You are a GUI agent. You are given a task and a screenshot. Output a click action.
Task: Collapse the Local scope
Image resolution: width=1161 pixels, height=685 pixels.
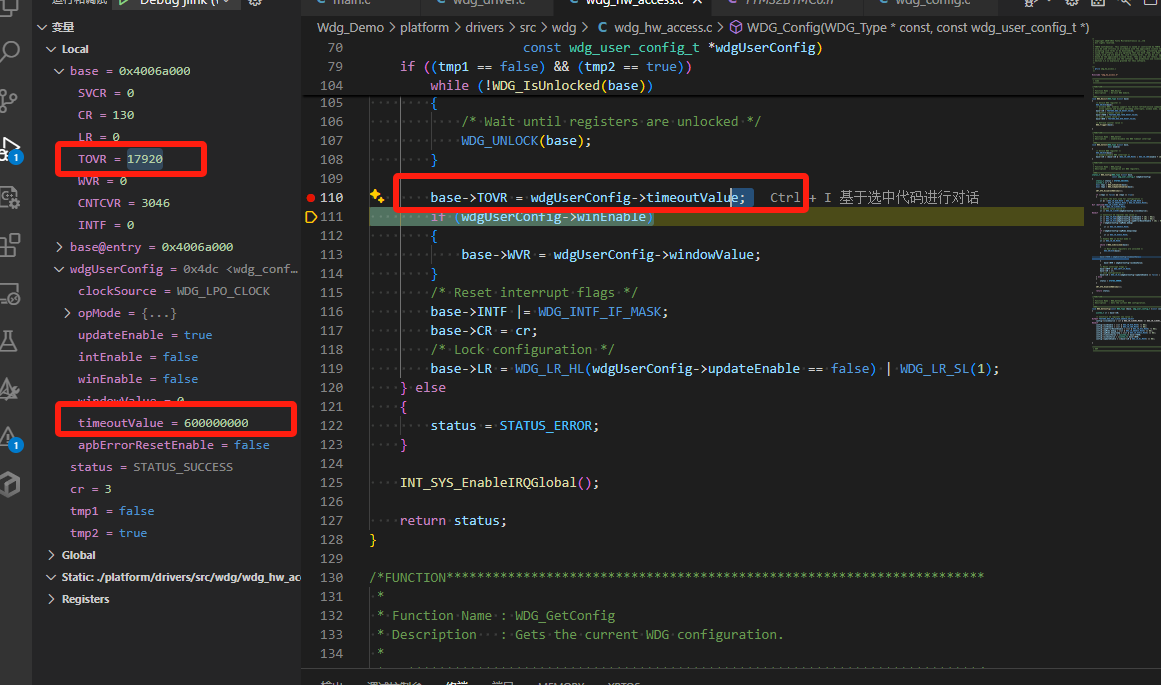click(x=51, y=50)
